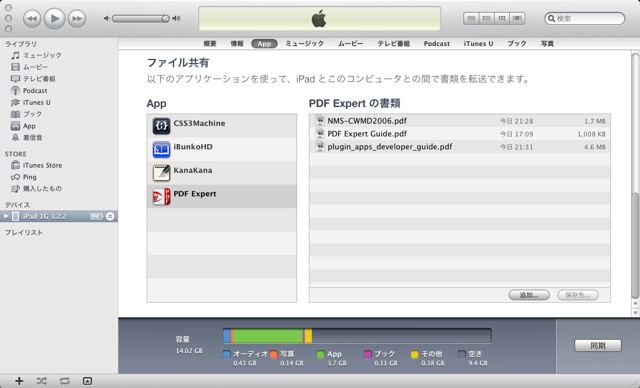This screenshot has width=640, height=388.
Task: Click the ブック purple capacity swatch
Action: (367, 354)
